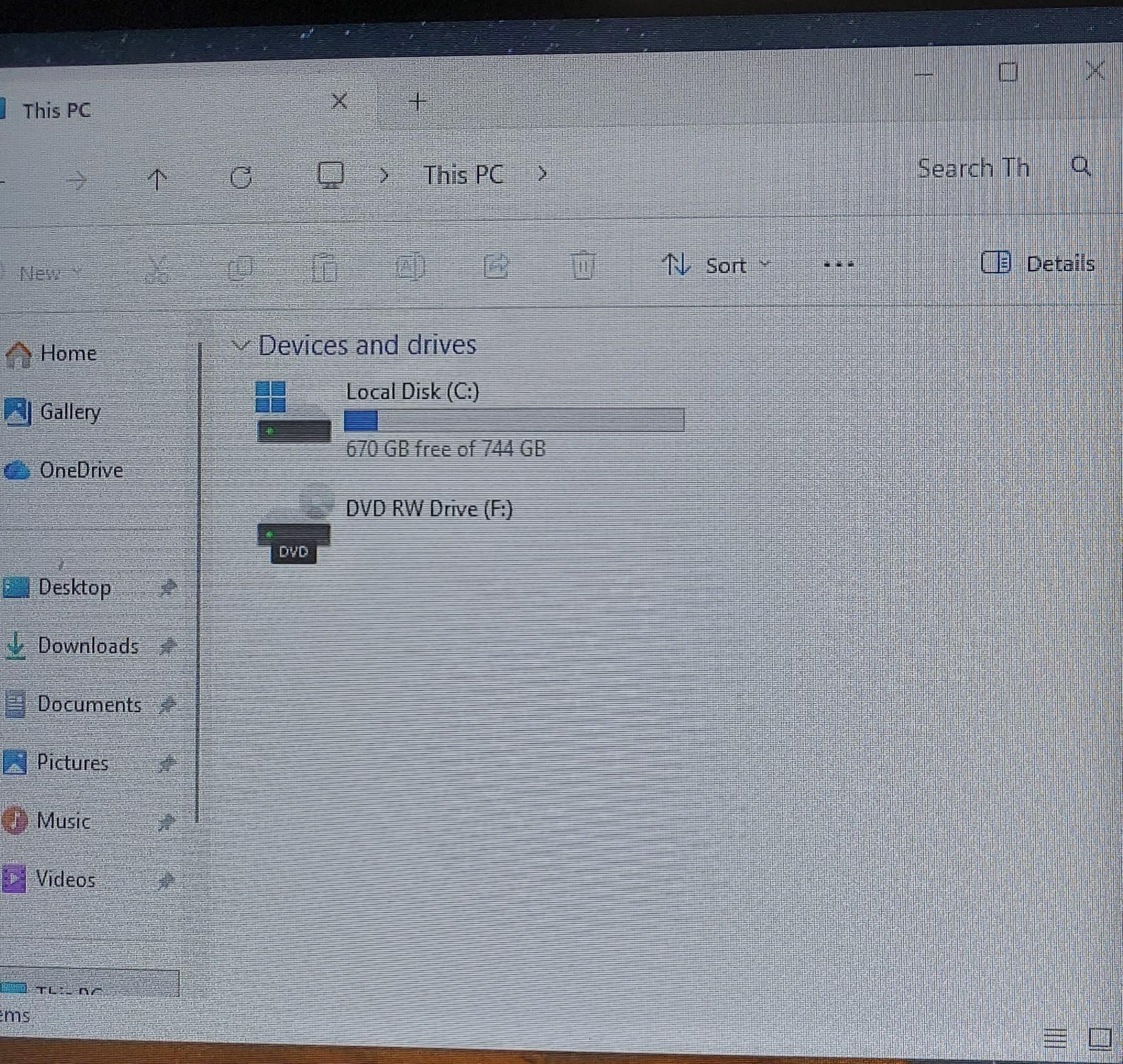Screen dimensions: 1123x1064
Task: Click the Copy toolbar icon
Action: pyautogui.click(x=241, y=268)
